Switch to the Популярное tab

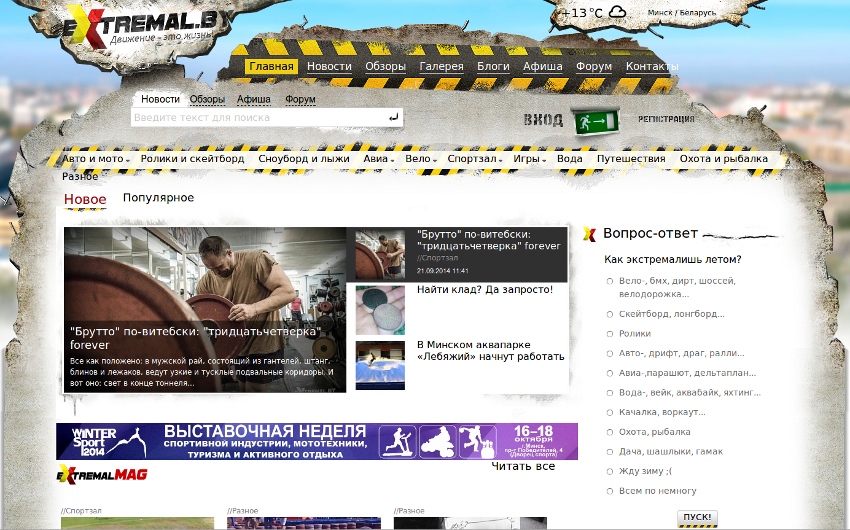click(x=158, y=198)
